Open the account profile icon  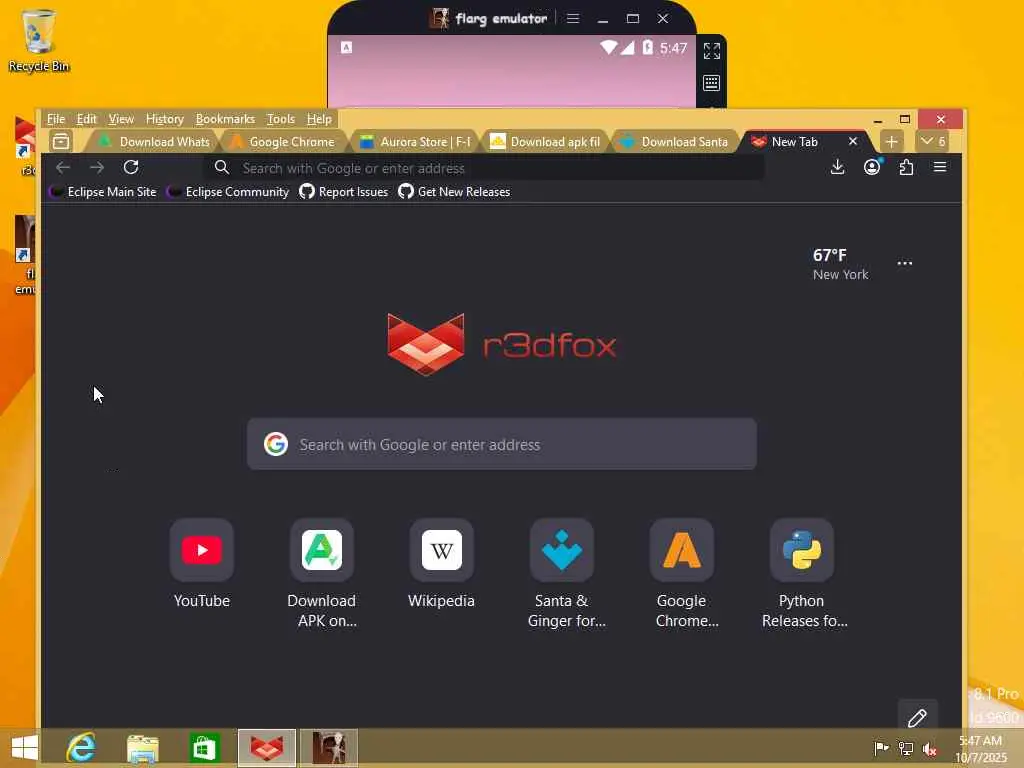pyautogui.click(x=872, y=168)
